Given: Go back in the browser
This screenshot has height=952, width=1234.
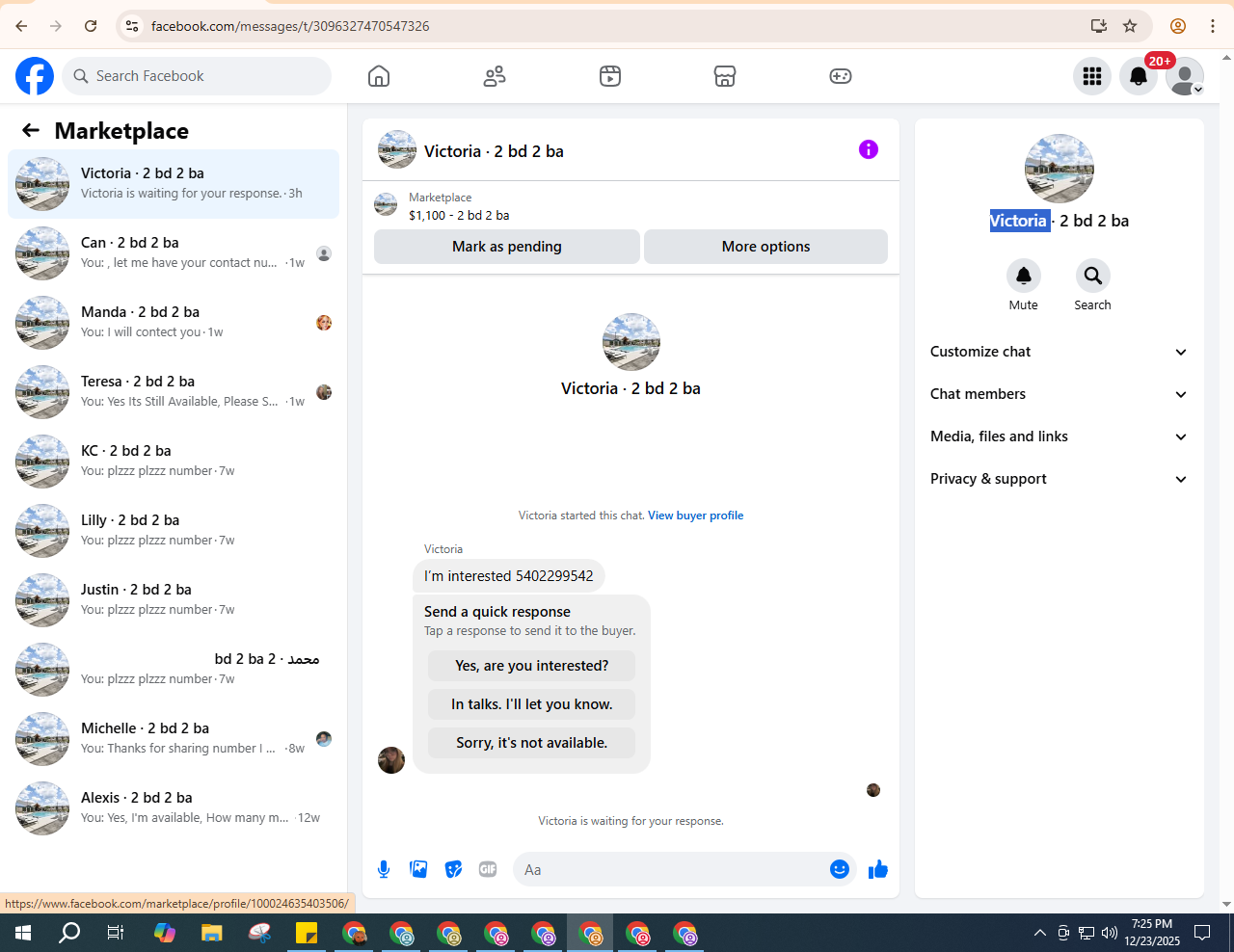Looking at the screenshot, I should pos(21,26).
